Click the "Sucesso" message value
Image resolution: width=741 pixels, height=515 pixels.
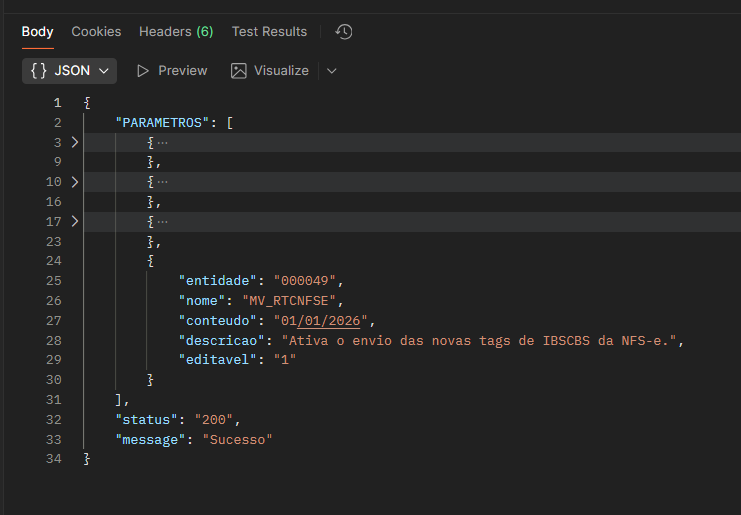237,439
